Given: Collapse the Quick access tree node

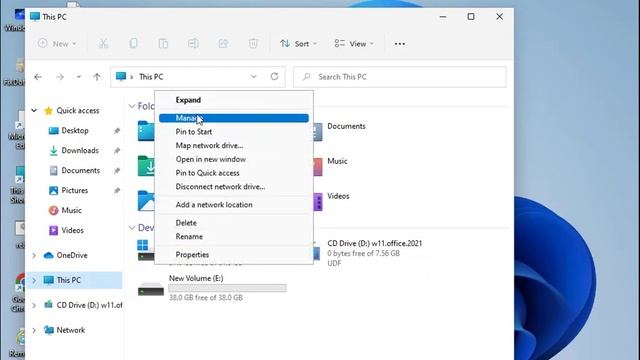Looking at the screenshot, I should point(34,110).
